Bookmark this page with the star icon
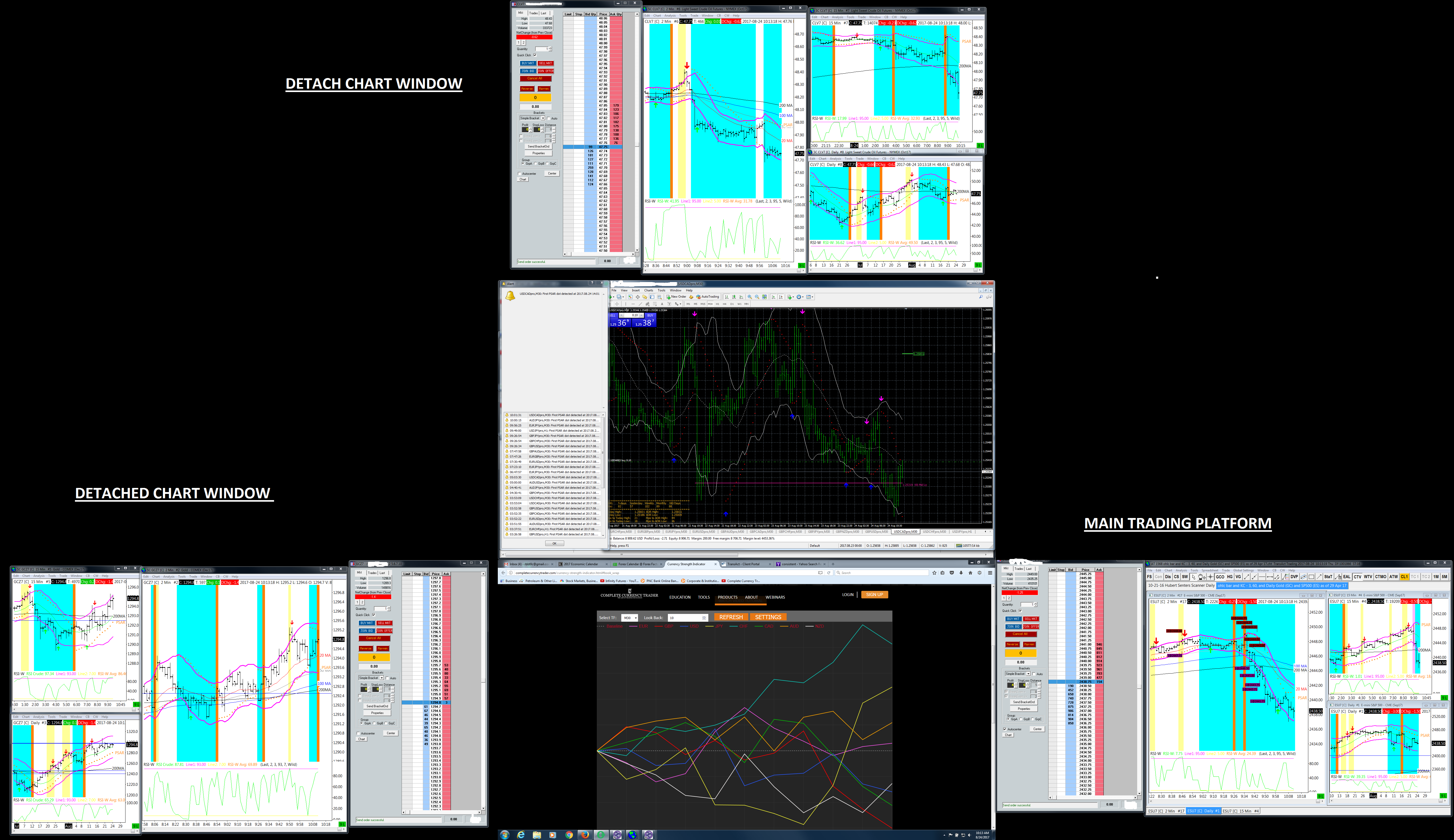 934,573
